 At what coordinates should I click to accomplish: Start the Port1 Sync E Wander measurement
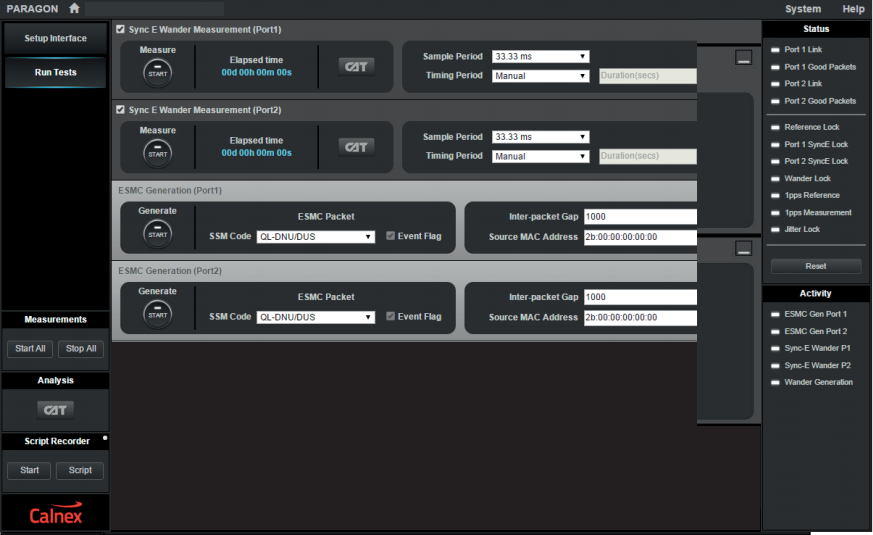[x=158, y=71]
